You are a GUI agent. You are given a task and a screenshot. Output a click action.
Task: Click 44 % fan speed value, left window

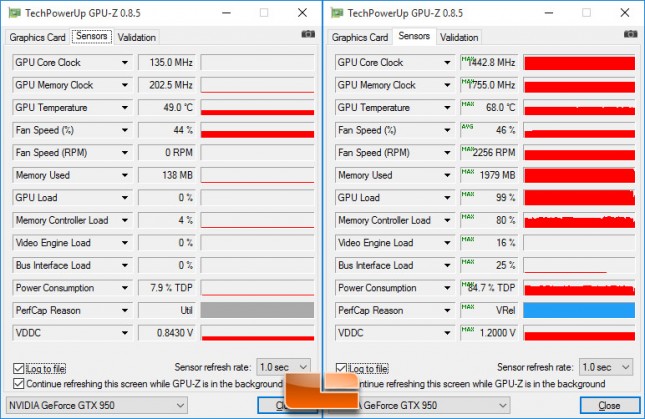point(167,130)
